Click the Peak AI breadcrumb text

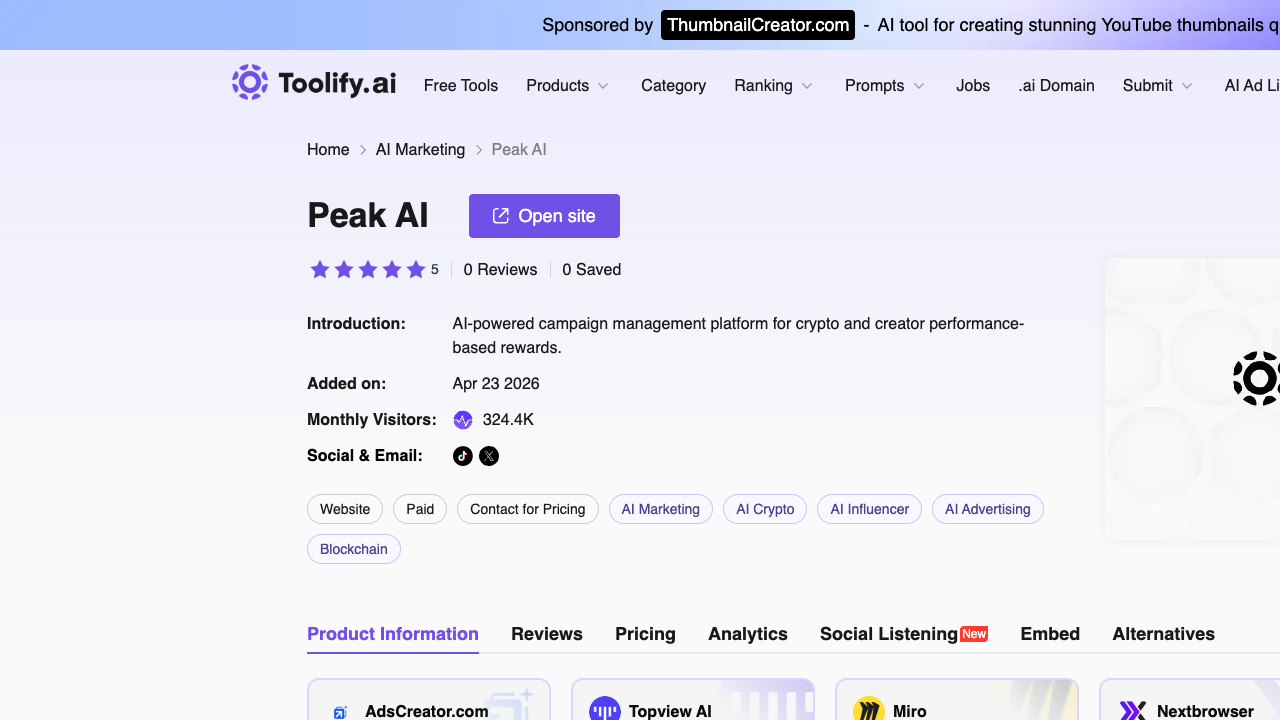(x=519, y=150)
